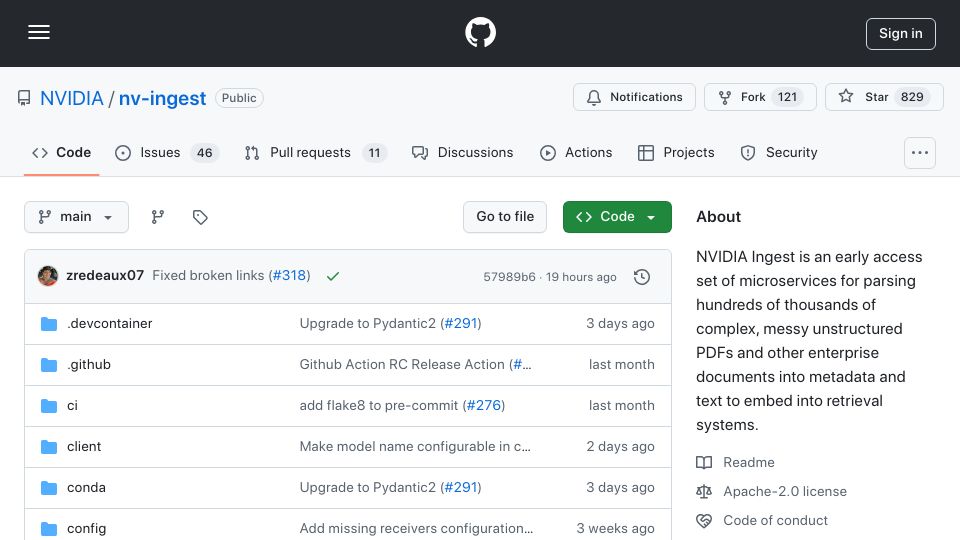Open 'Make model name configurable' commit
The width and height of the screenshot is (960, 540).
pyautogui.click(x=415, y=446)
